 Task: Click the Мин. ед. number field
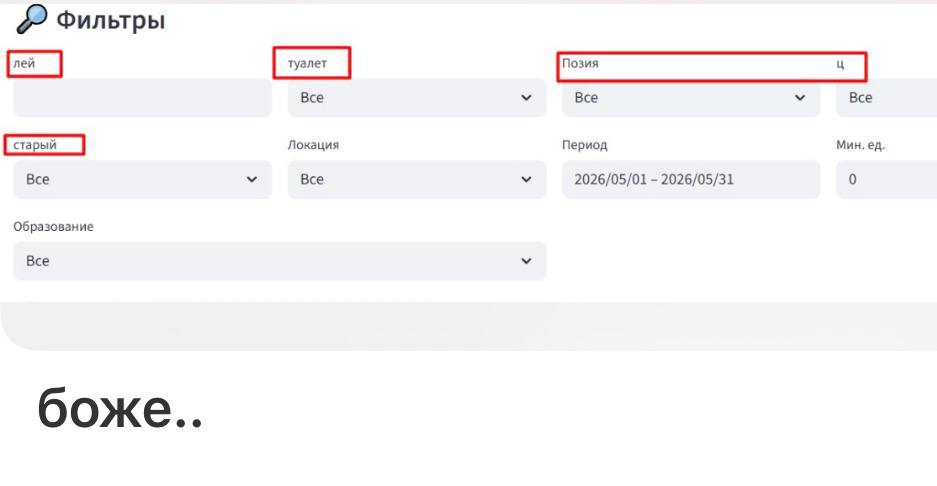pos(886,179)
